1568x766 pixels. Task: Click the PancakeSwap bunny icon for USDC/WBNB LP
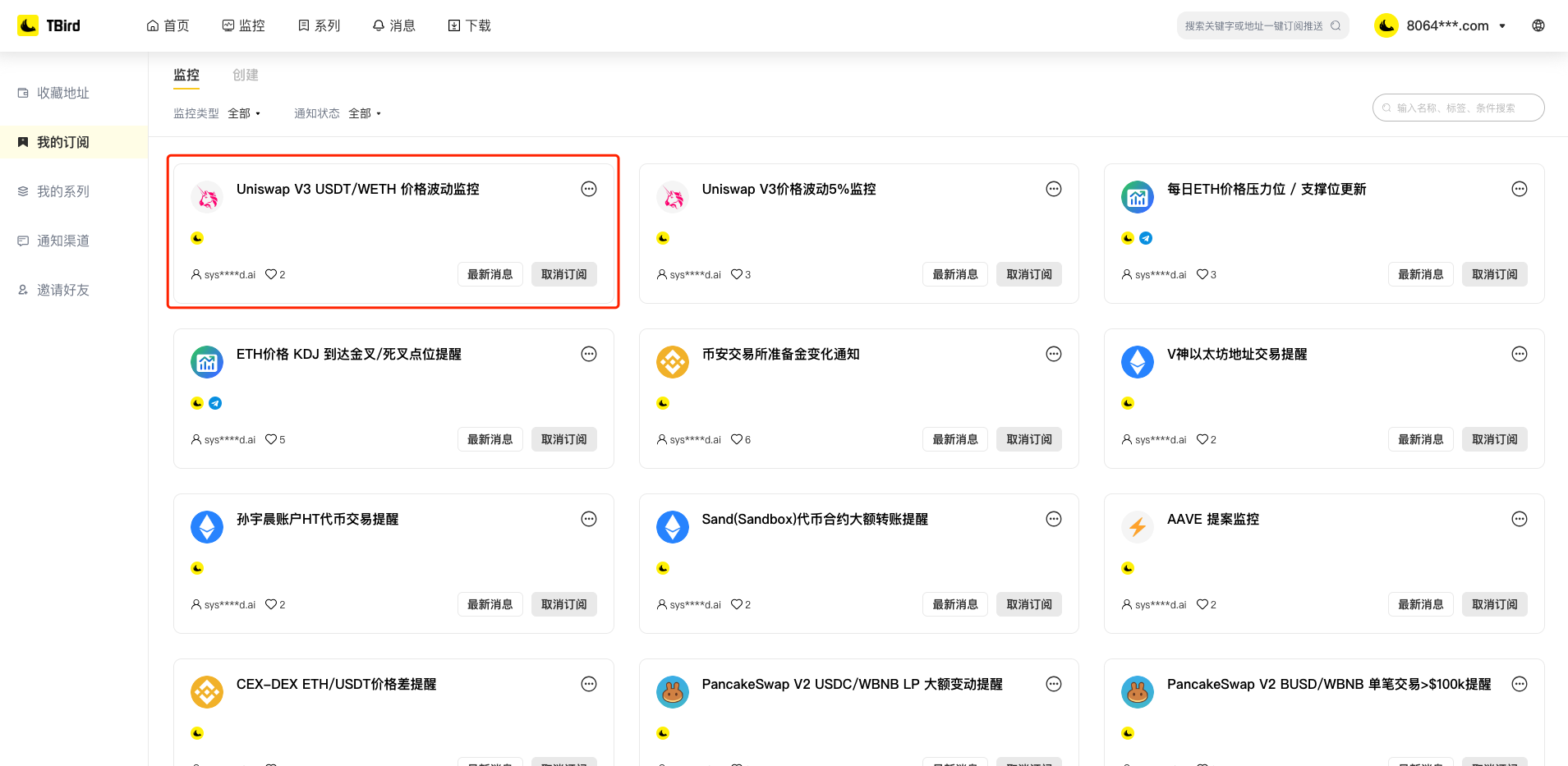coord(672,692)
